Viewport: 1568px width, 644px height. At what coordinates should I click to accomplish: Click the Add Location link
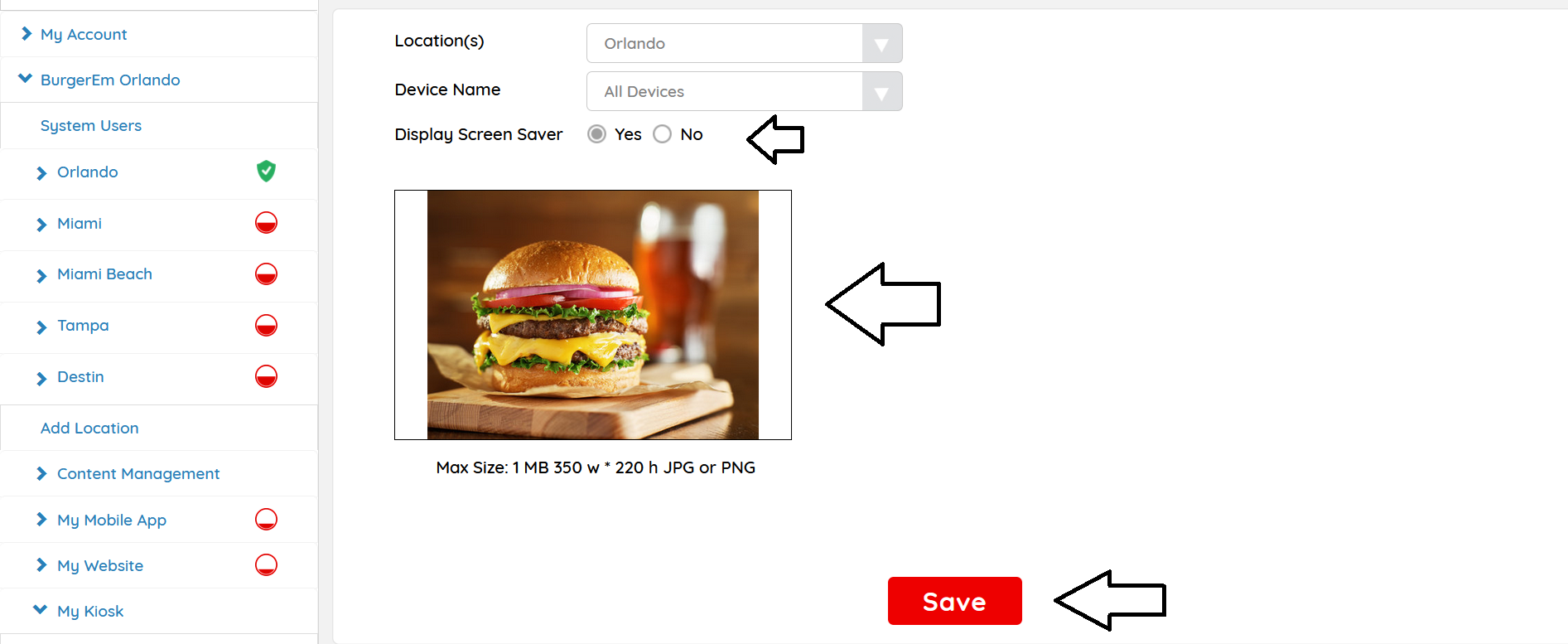point(89,428)
